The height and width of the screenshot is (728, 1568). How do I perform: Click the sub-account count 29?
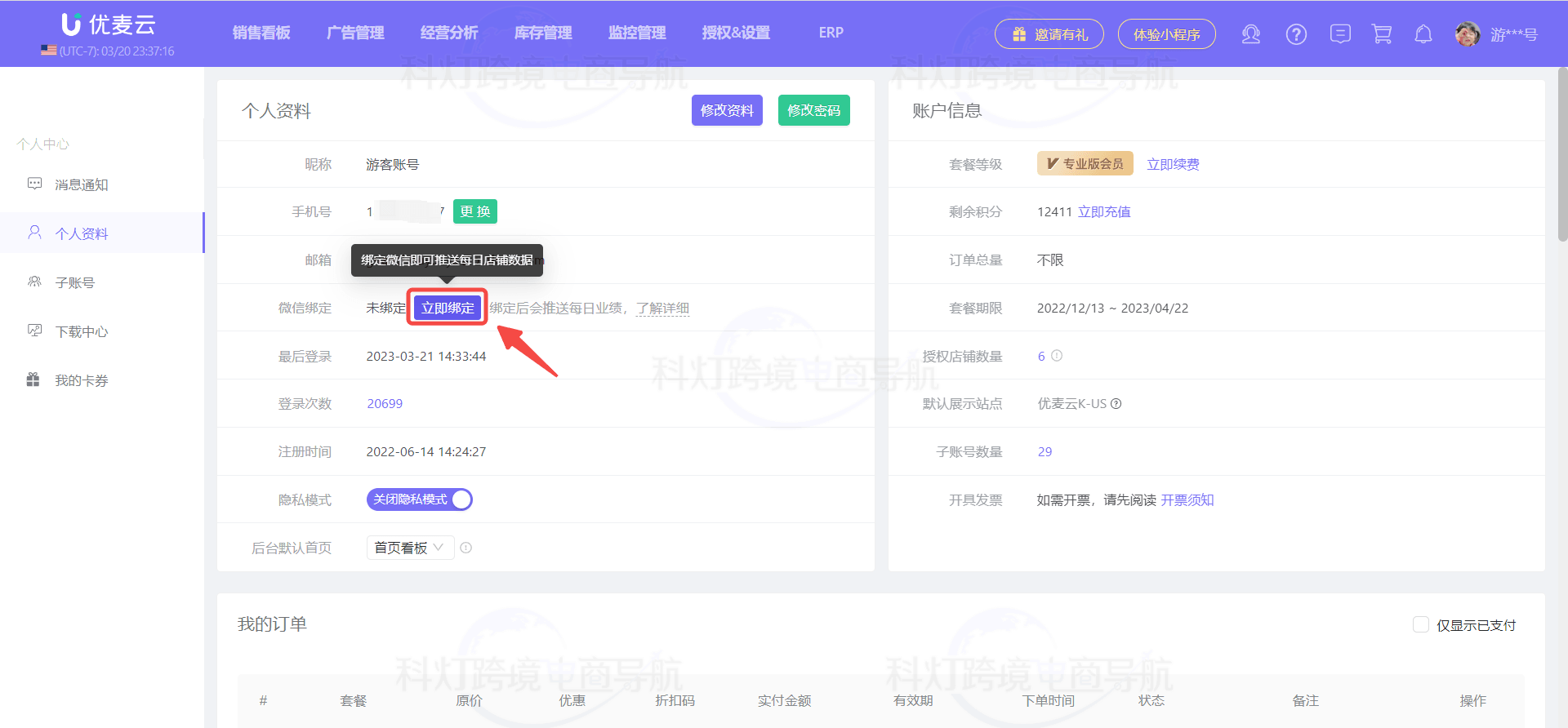point(1045,451)
